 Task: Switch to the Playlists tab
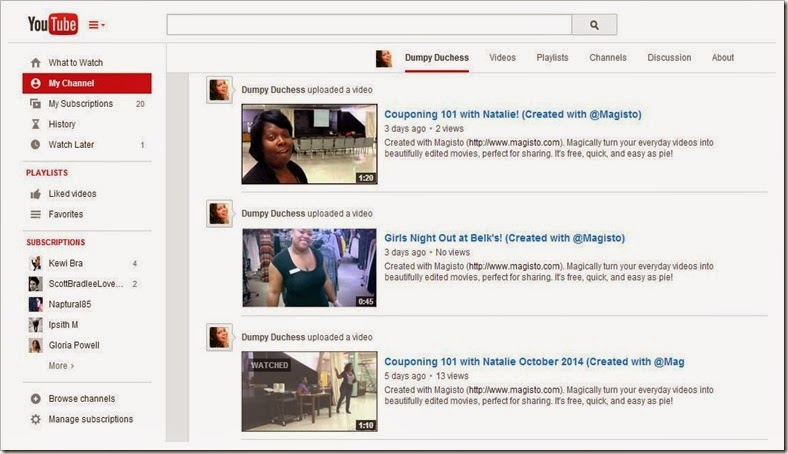pos(552,58)
